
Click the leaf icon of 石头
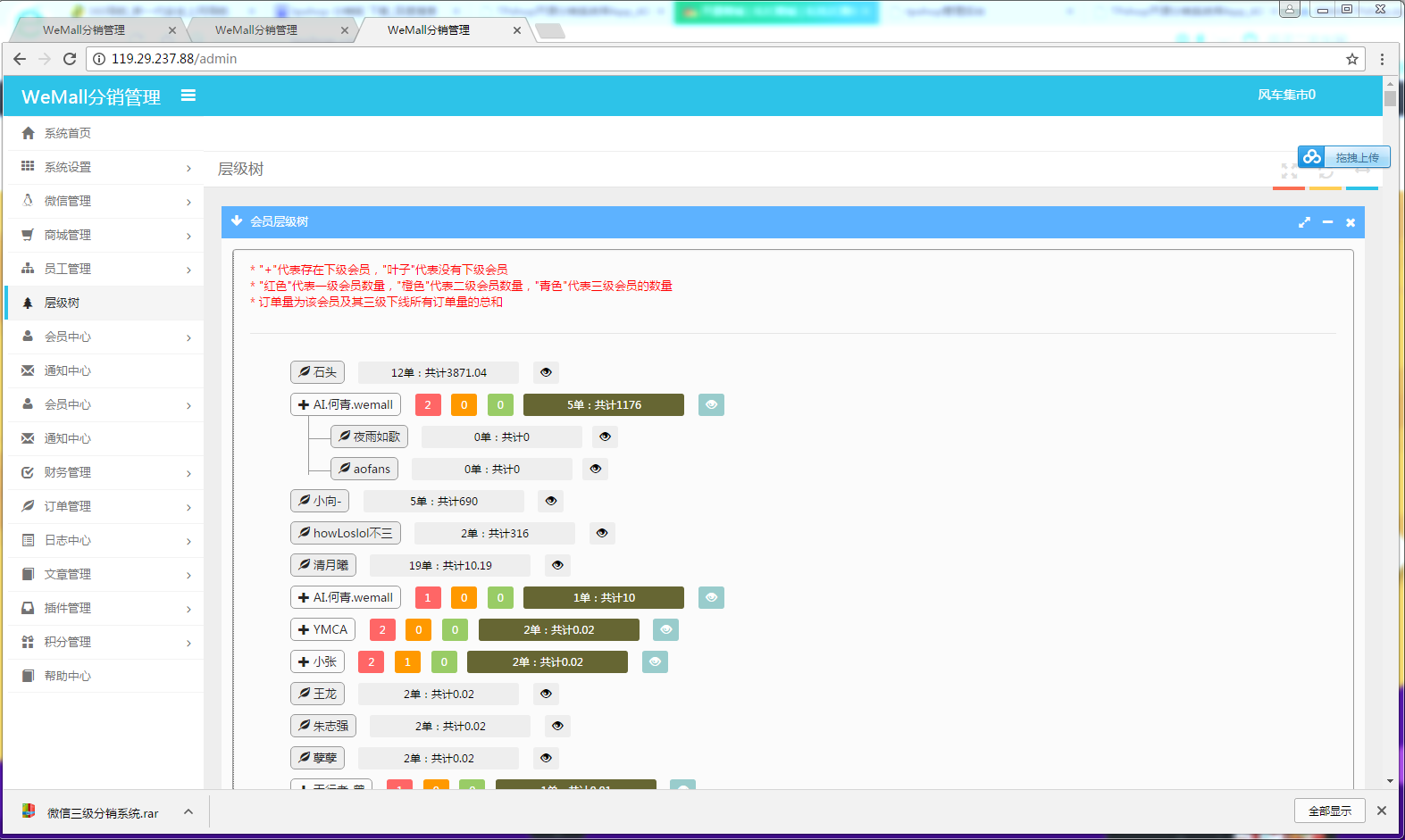point(305,371)
